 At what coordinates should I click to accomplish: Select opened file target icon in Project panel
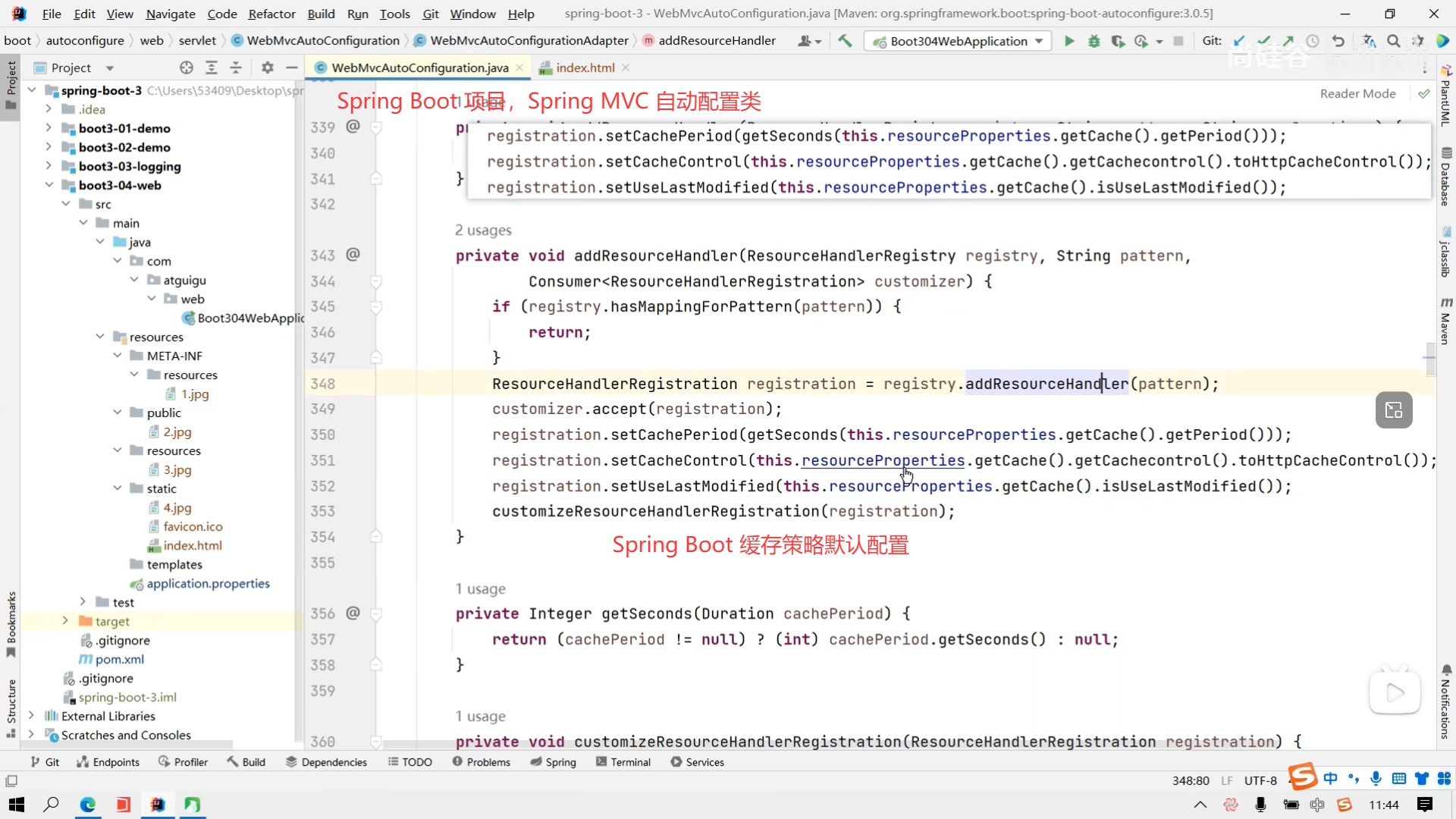pos(187,67)
